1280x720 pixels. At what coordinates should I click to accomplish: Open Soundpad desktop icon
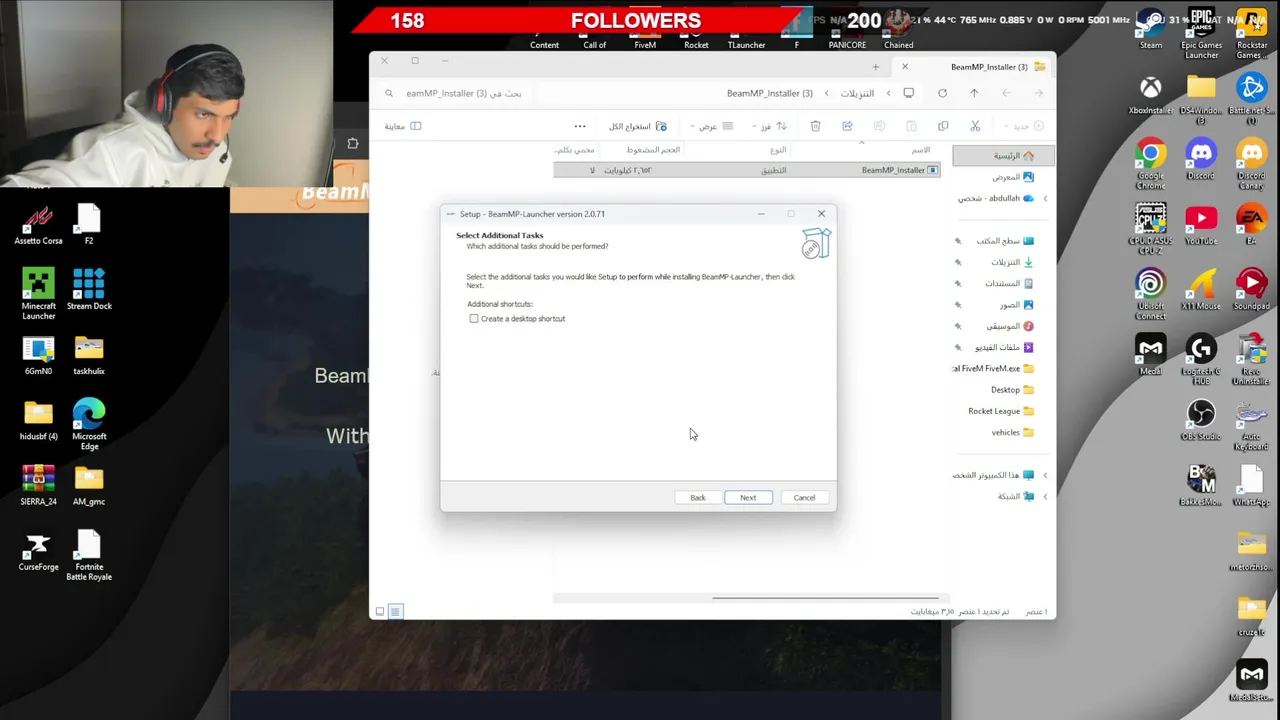click(1251, 290)
